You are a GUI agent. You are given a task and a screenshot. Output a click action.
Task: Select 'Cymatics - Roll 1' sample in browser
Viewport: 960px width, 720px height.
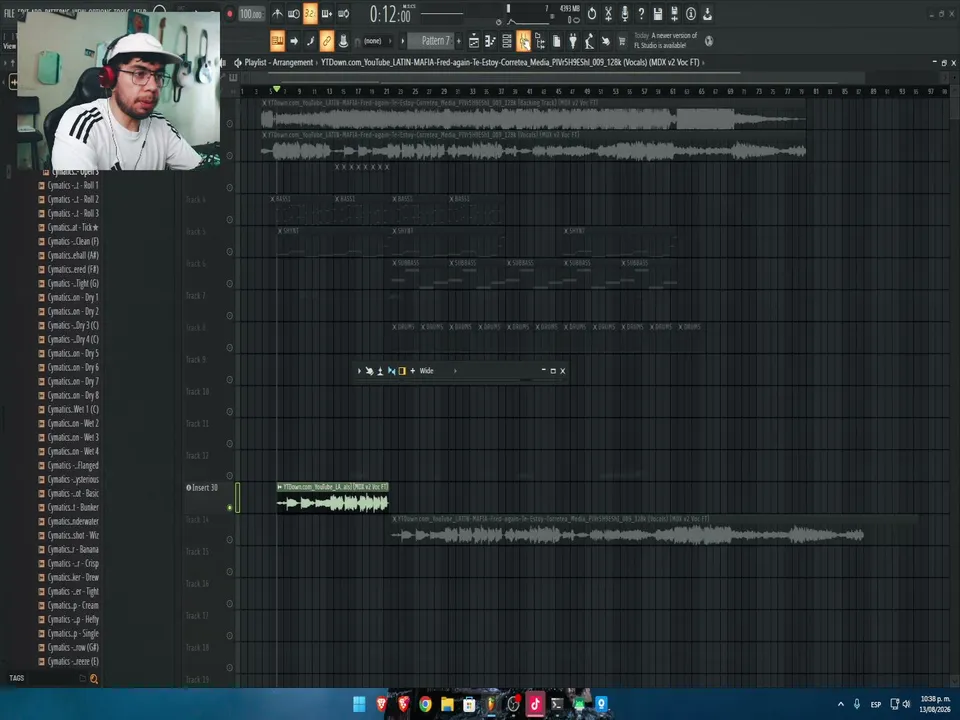click(73, 185)
